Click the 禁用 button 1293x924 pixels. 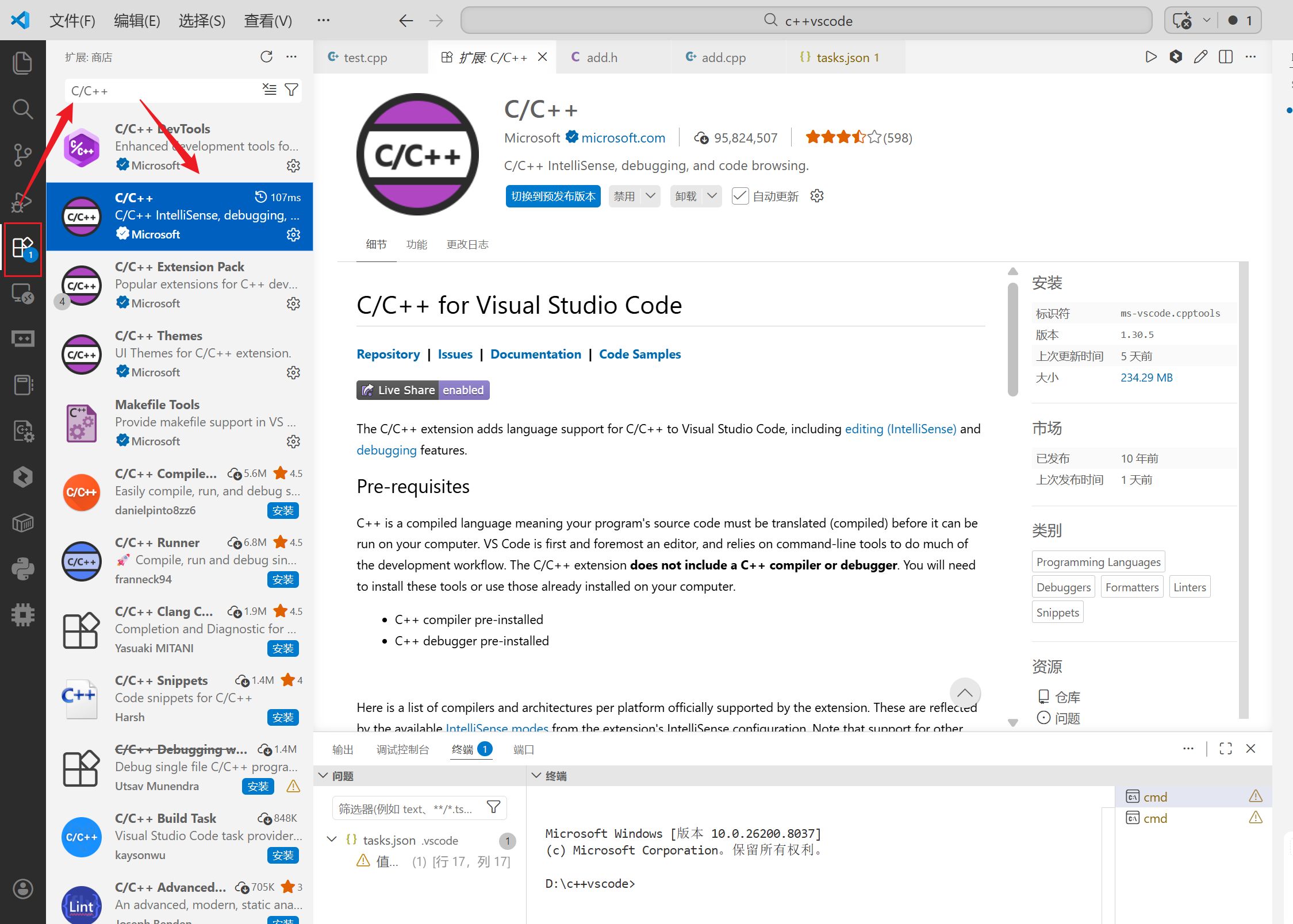[624, 196]
